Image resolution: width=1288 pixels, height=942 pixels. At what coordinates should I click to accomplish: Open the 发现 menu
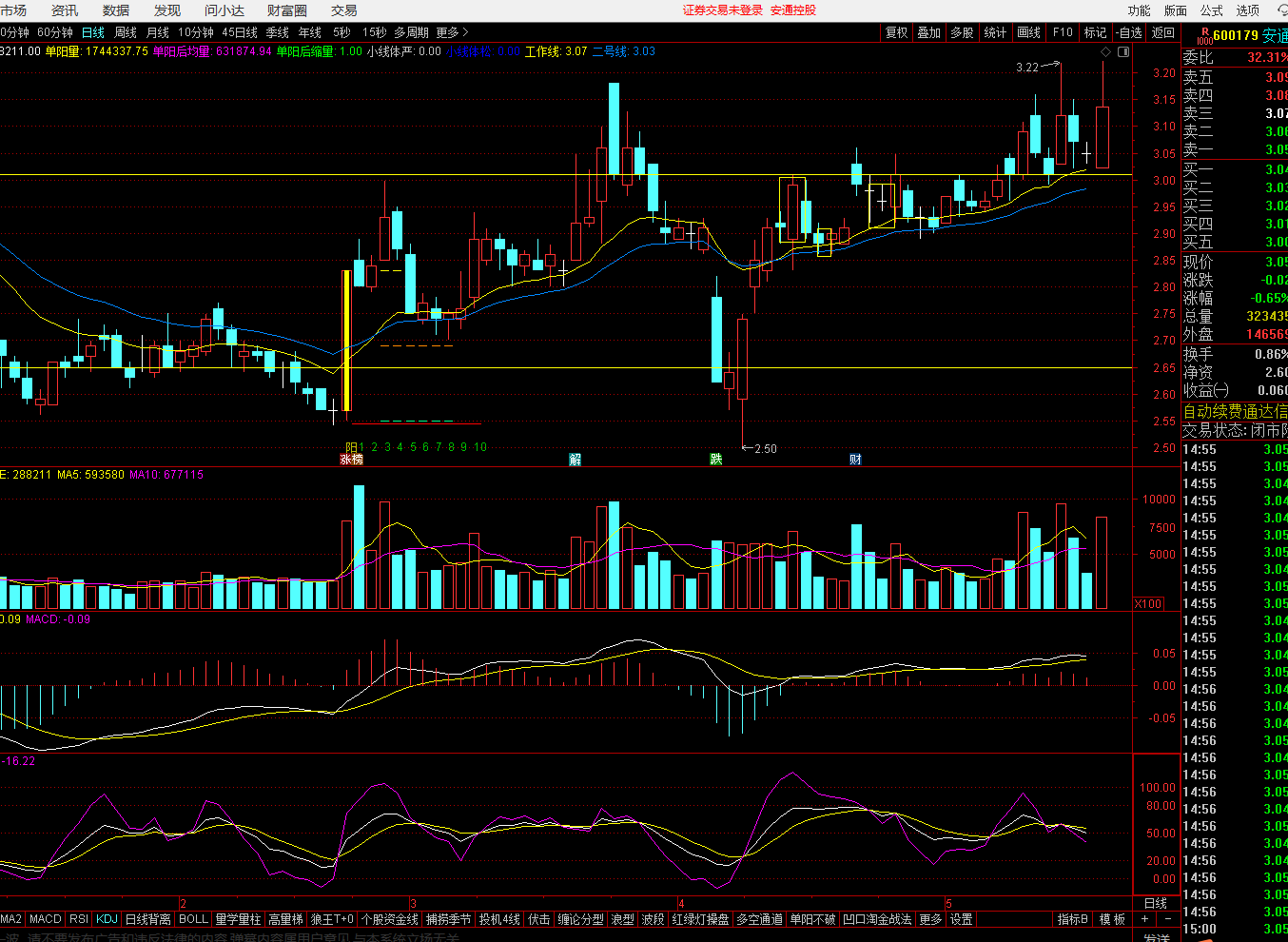pos(167,10)
